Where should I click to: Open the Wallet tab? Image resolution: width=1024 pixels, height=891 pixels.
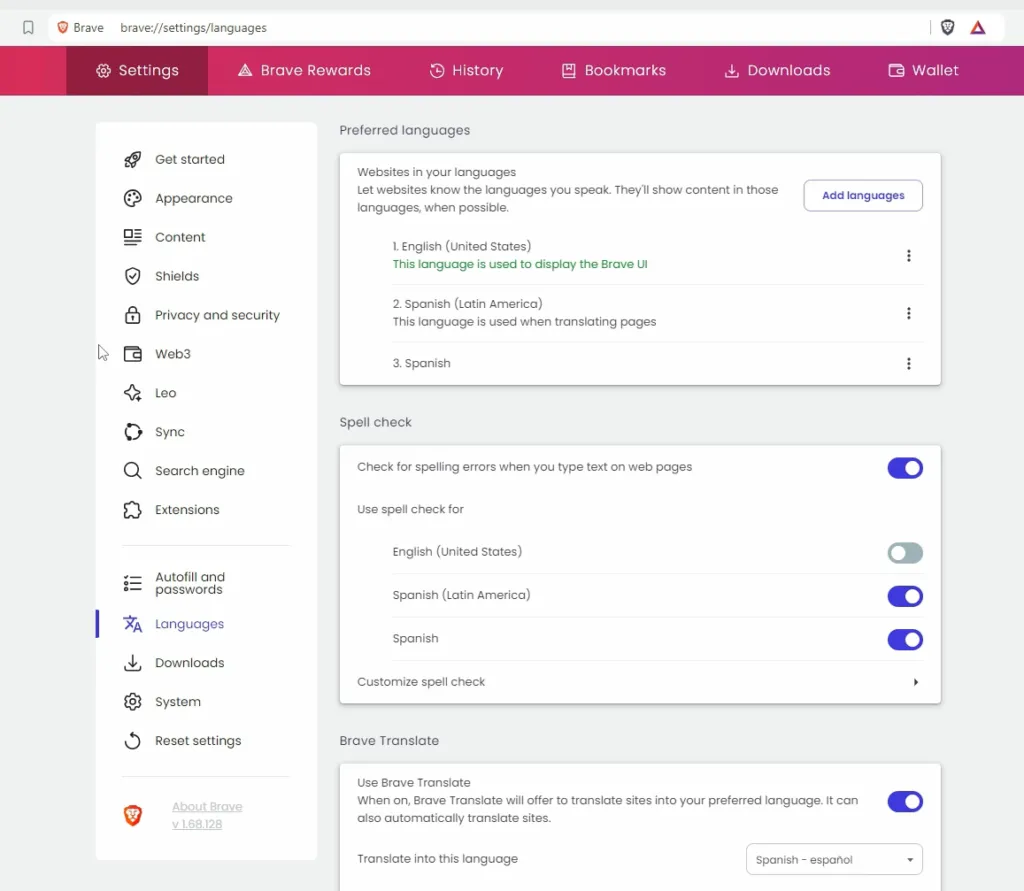coord(923,71)
